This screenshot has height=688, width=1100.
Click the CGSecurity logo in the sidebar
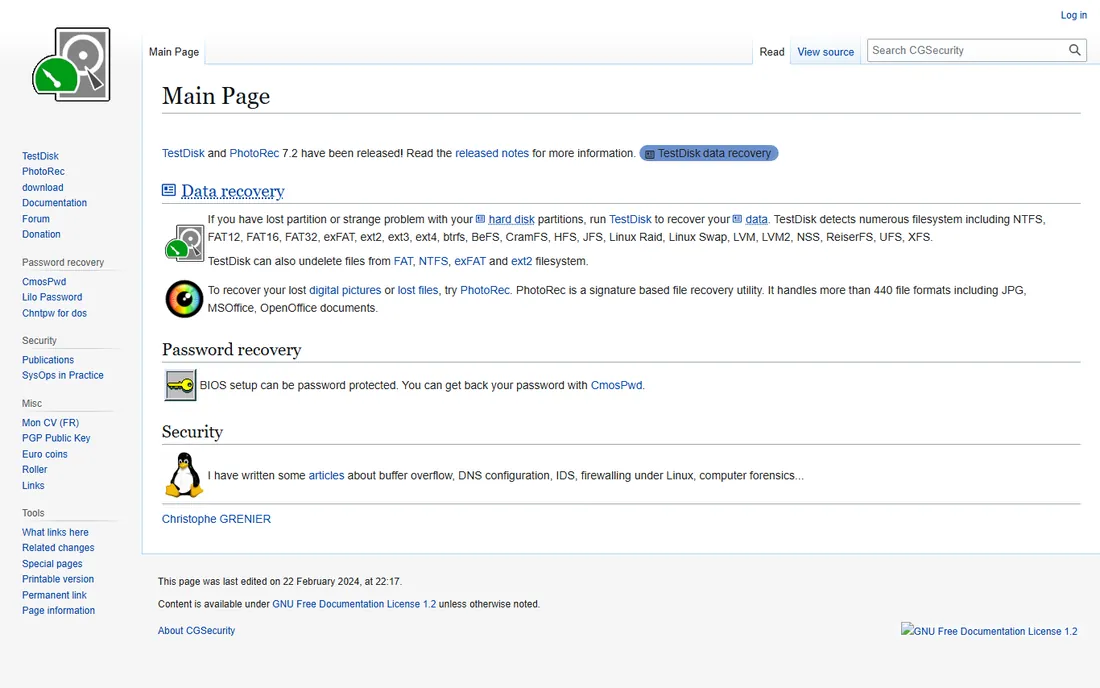71,65
